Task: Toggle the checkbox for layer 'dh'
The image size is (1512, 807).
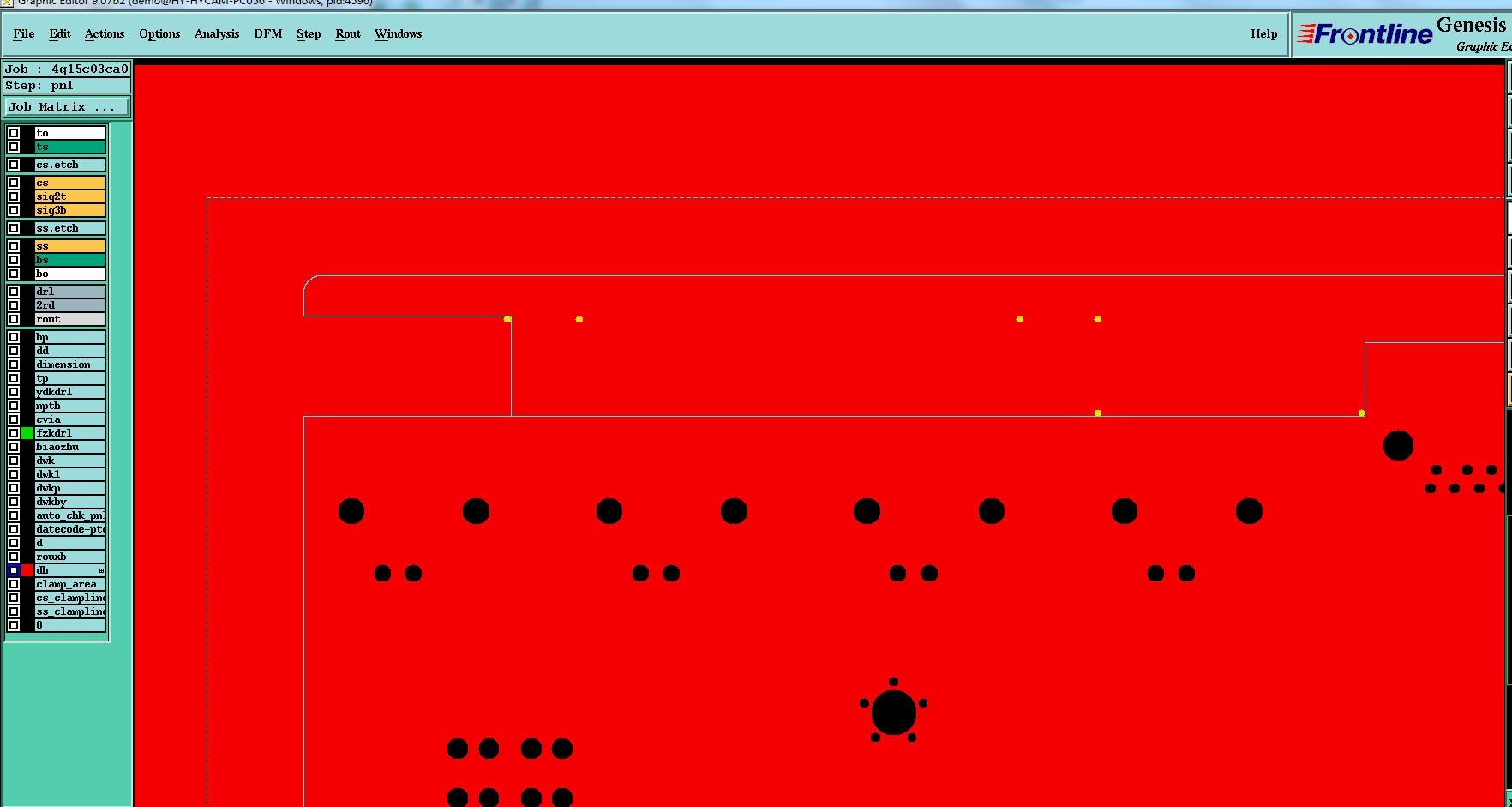Action: coord(14,570)
